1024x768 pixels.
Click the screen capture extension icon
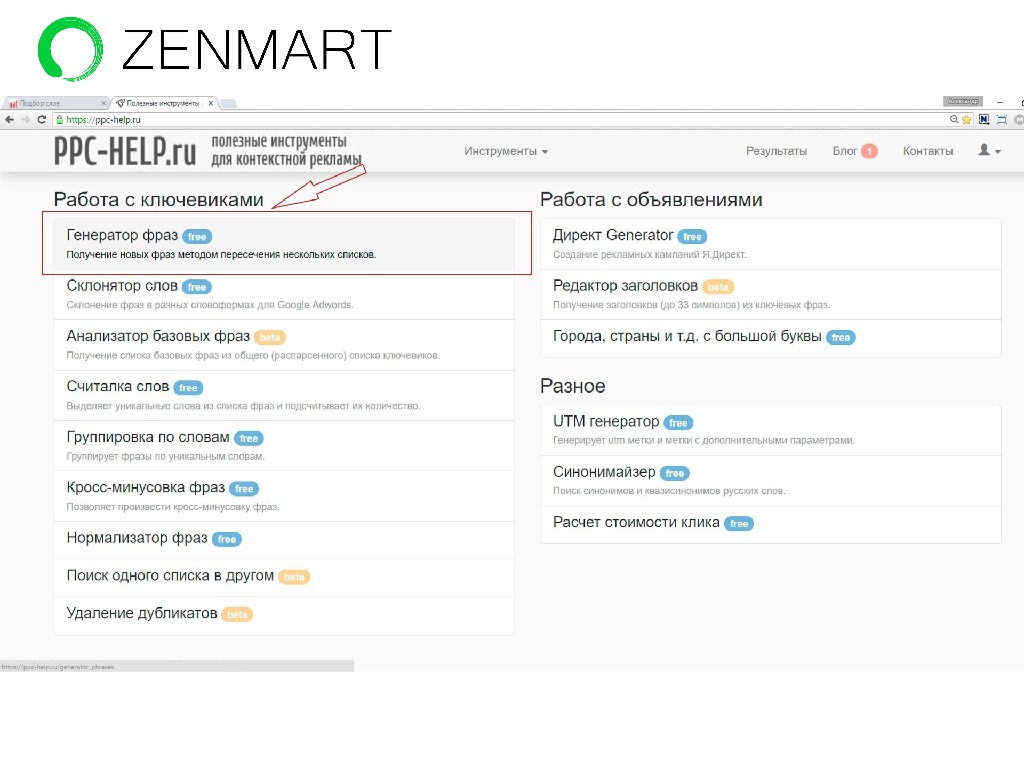point(1001,119)
